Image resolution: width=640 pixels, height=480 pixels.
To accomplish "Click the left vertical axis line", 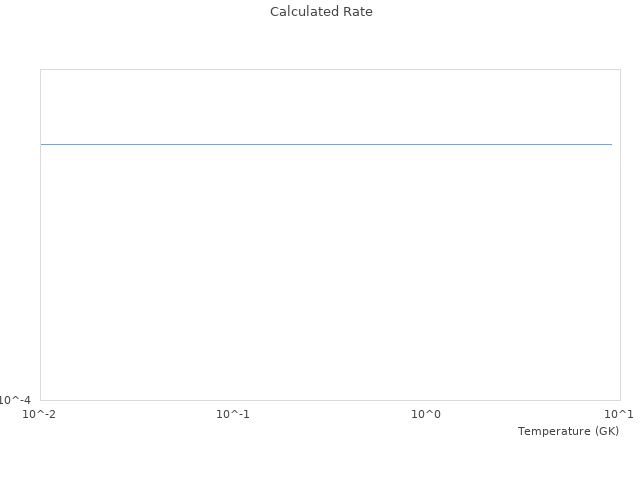I will 40,235.
